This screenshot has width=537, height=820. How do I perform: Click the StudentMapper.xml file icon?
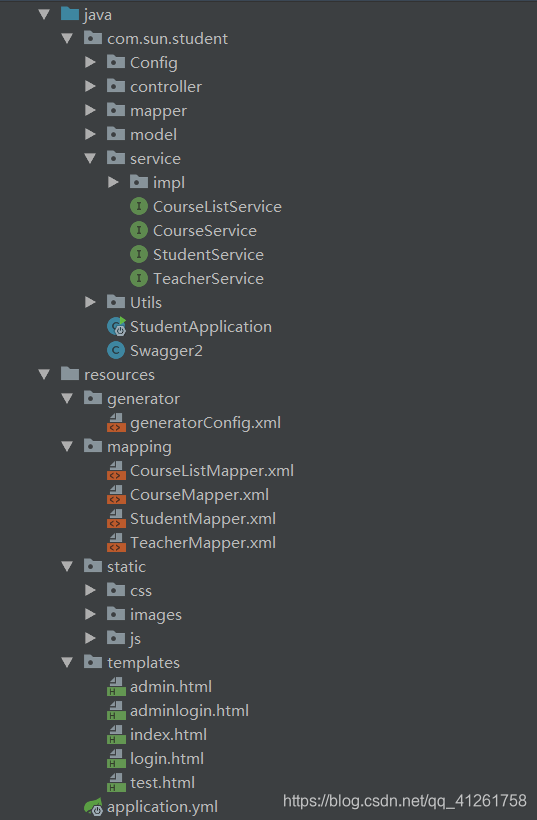point(116,519)
